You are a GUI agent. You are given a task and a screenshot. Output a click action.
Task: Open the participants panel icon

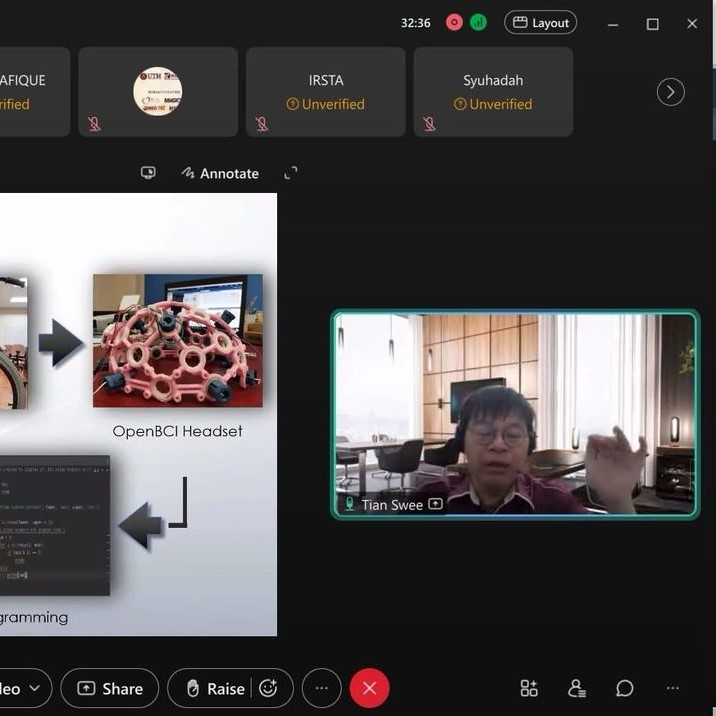(577, 688)
